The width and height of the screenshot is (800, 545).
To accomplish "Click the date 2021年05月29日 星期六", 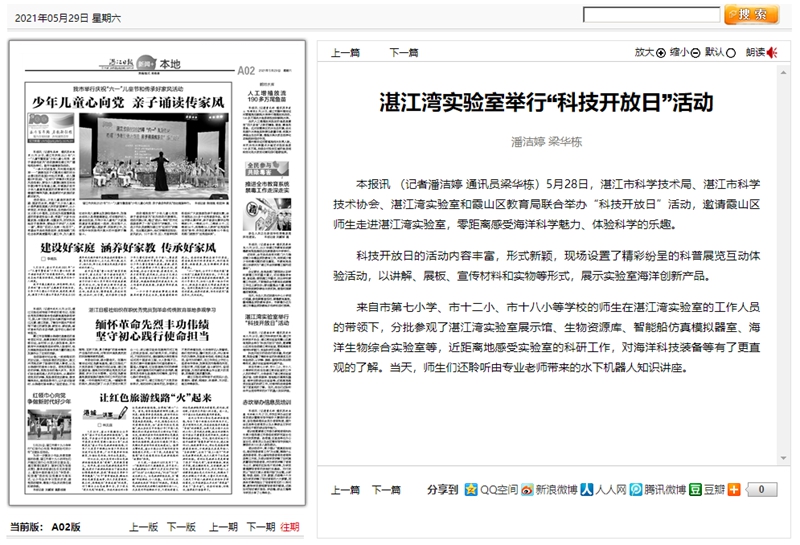I will pos(68,18).
